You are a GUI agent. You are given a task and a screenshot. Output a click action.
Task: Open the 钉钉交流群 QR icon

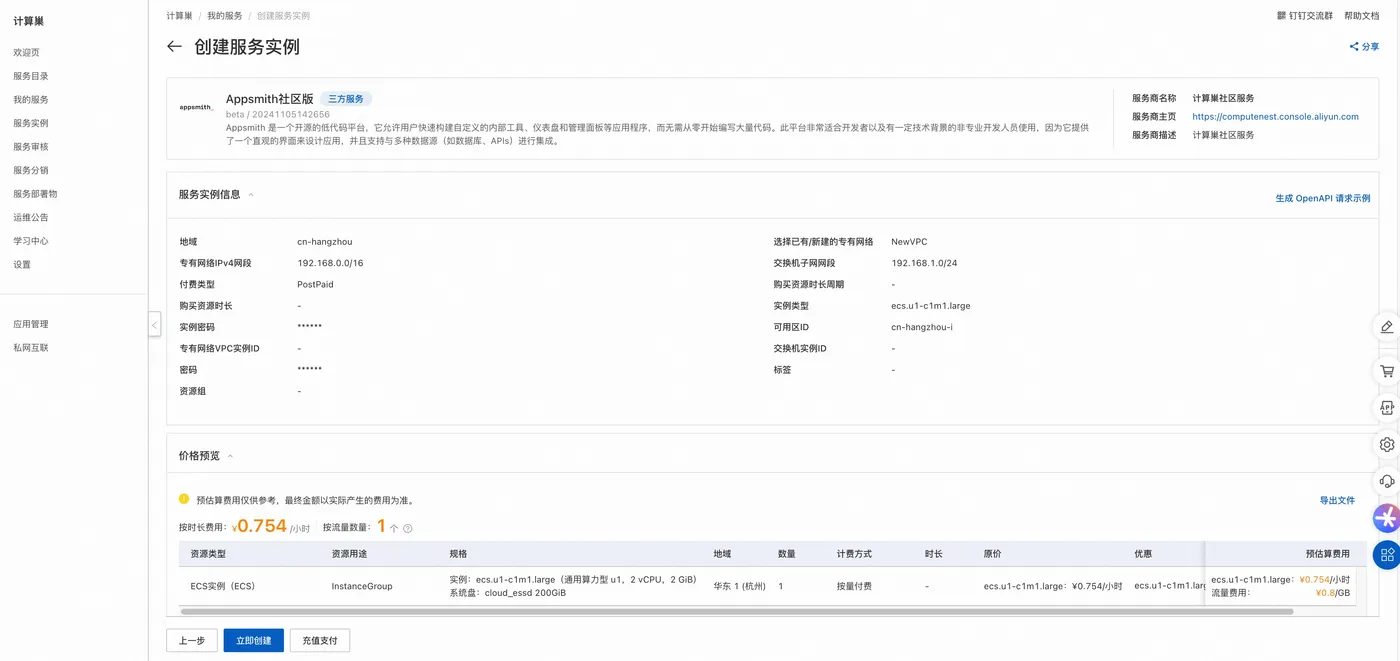[1283, 16]
